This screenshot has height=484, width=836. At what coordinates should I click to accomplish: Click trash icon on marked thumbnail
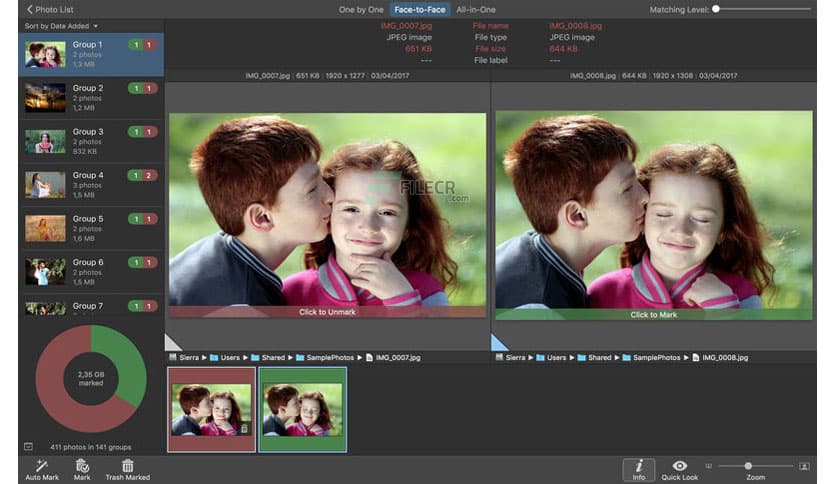click(244, 429)
